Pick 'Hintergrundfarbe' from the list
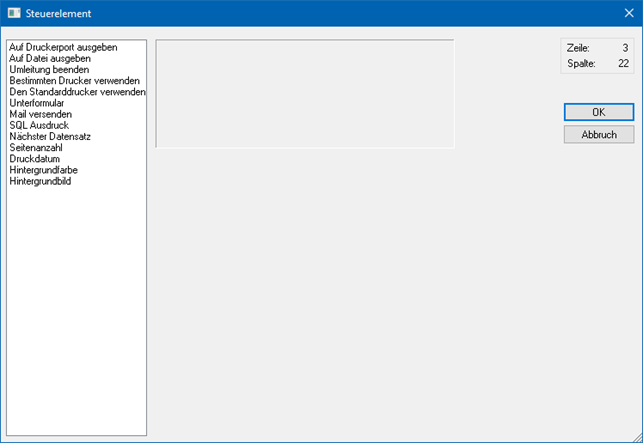 tap(45, 171)
